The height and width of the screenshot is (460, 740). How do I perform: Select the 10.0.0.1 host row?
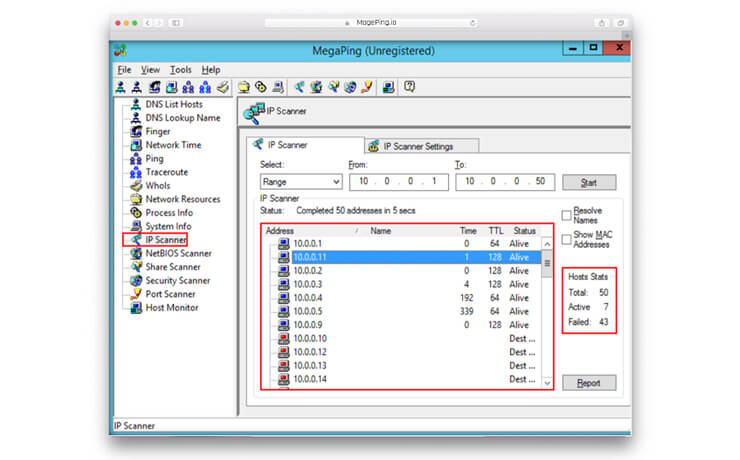coord(407,244)
